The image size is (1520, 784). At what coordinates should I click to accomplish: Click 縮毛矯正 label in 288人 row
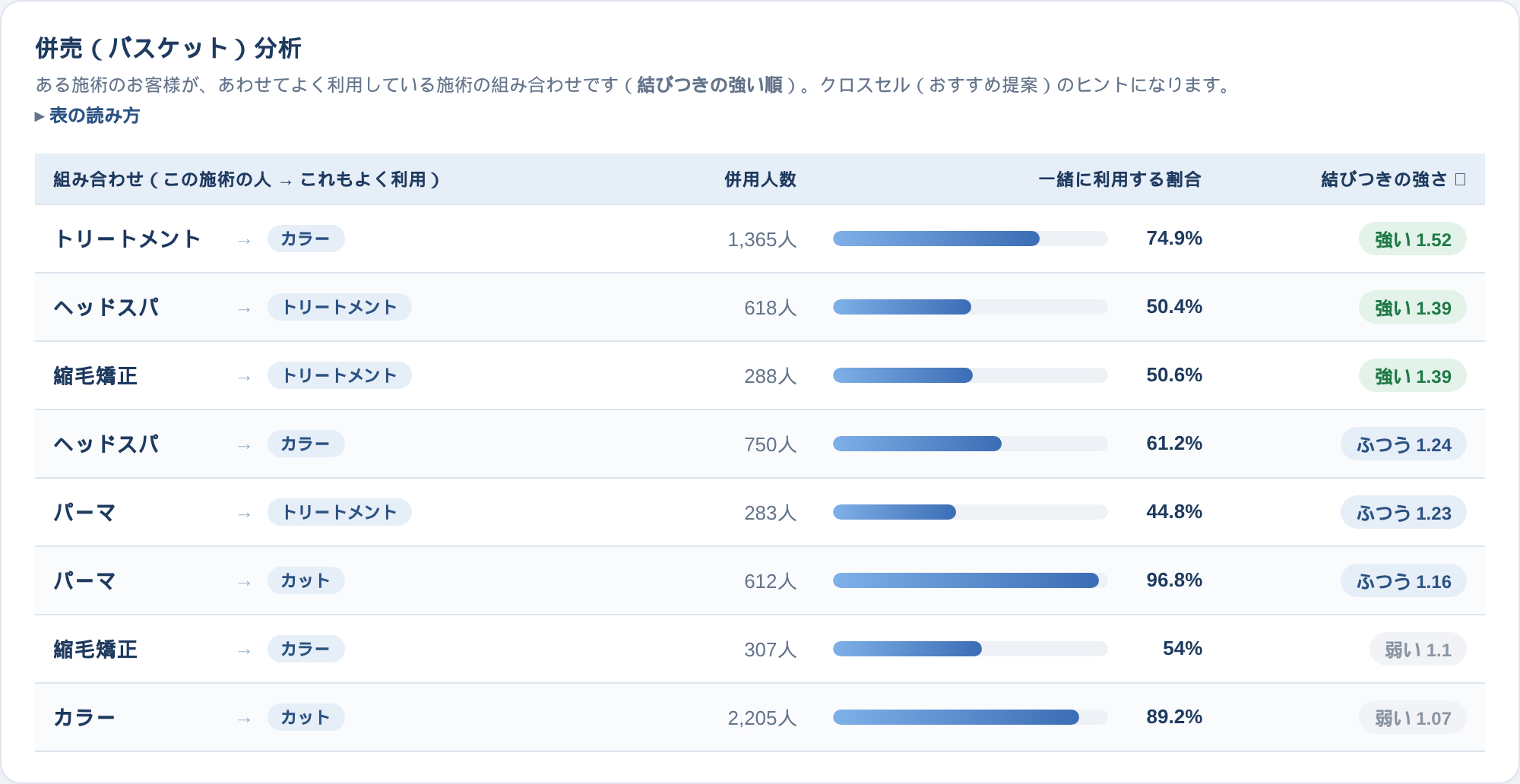tap(96, 375)
